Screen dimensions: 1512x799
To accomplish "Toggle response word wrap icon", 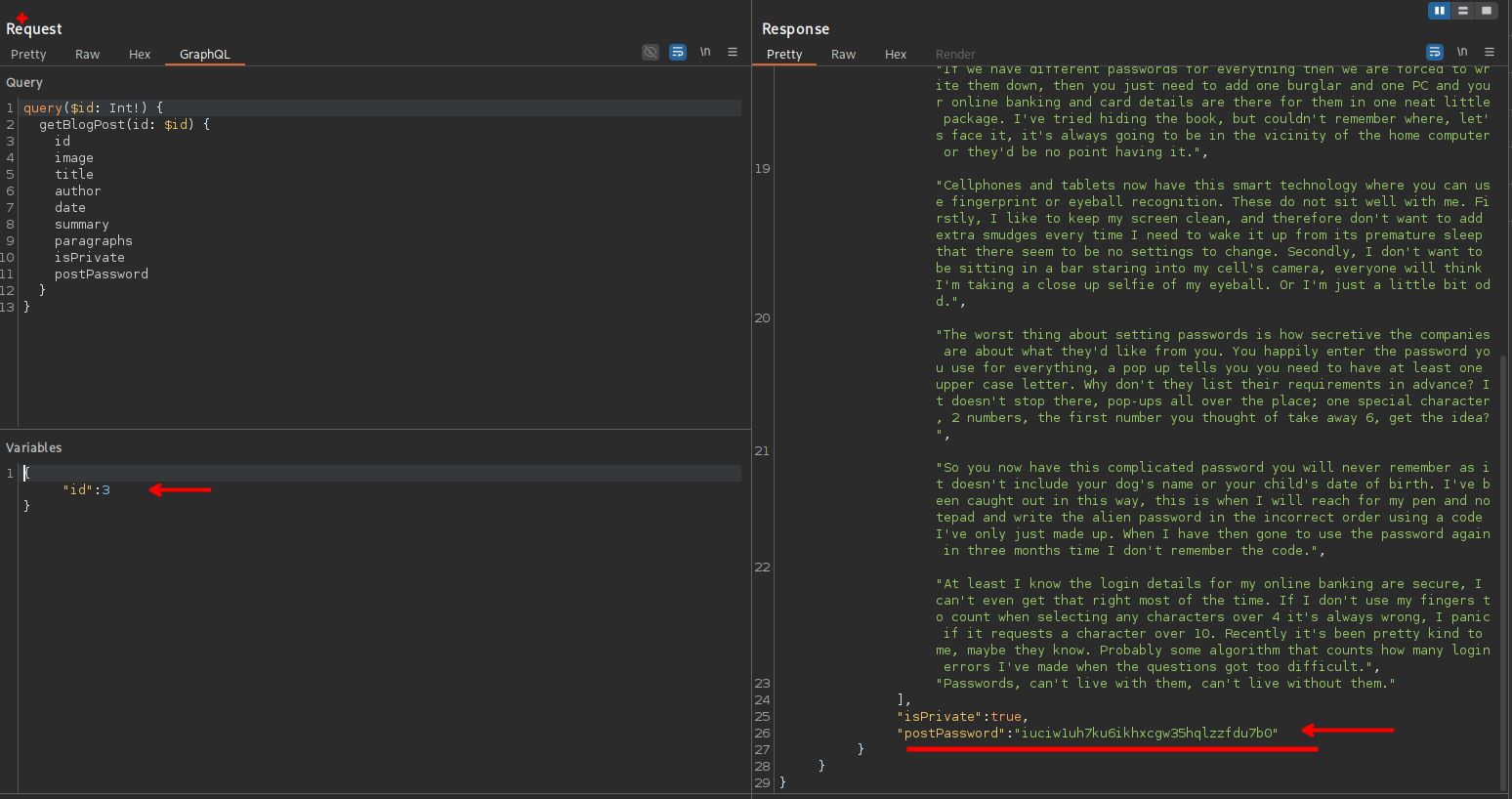I will point(1434,53).
